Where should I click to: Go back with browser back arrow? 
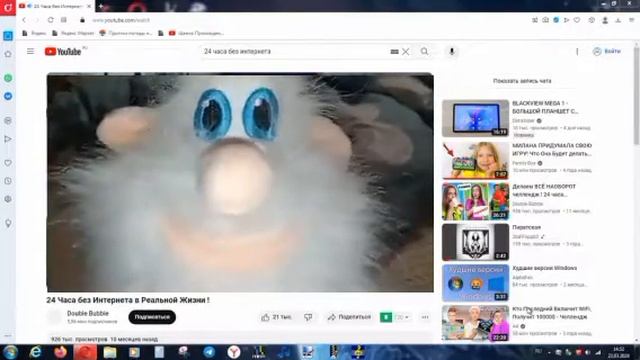(24, 20)
